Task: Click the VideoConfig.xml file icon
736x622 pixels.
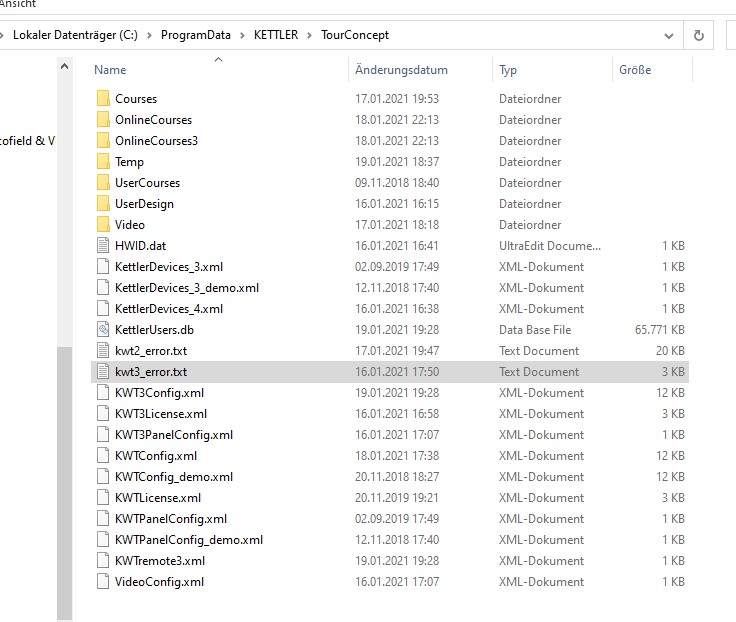Action: pos(103,582)
